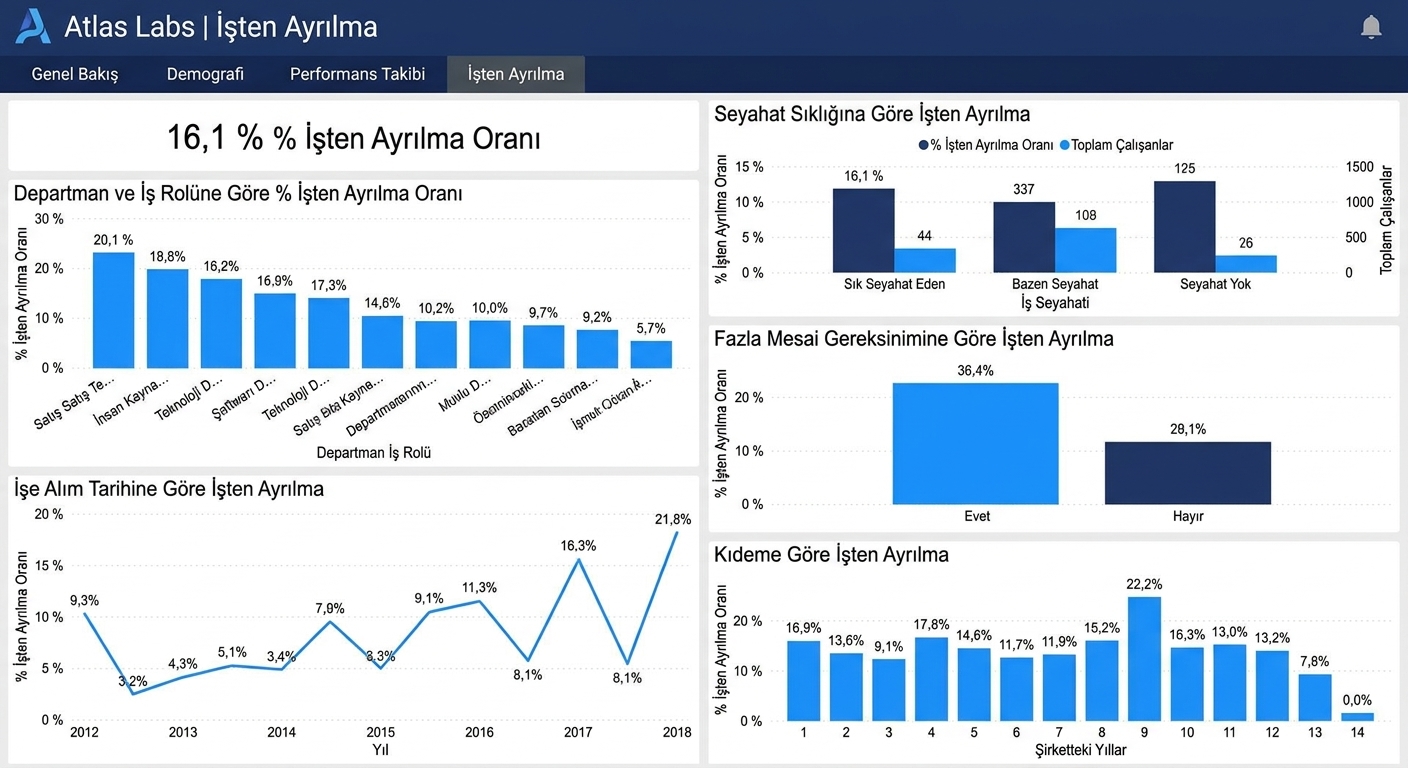The height and width of the screenshot is (768, 1408).
Task: Click 'İşe Alım Tarihine Göre İşten Ayrılma' title
Action: tap(169, 489)
